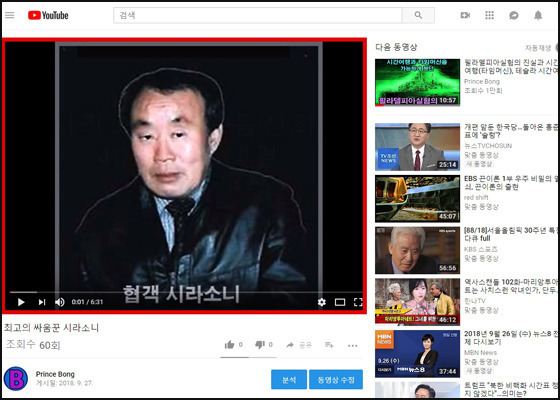560x400 pixels.
Task: Open the video upload camera icon
Action: tap(465, 15)
